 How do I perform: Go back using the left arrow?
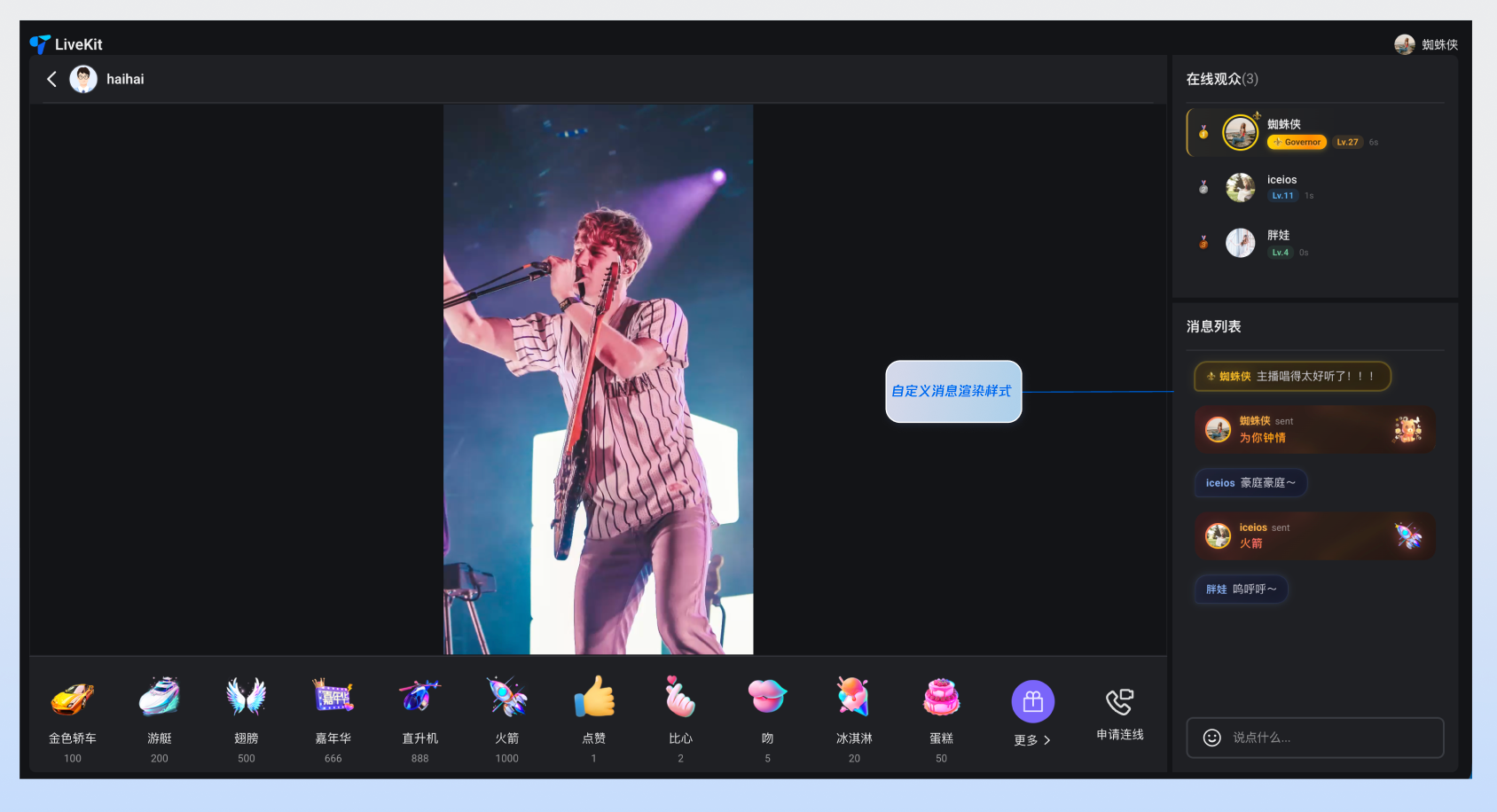(x=51, y=79)
